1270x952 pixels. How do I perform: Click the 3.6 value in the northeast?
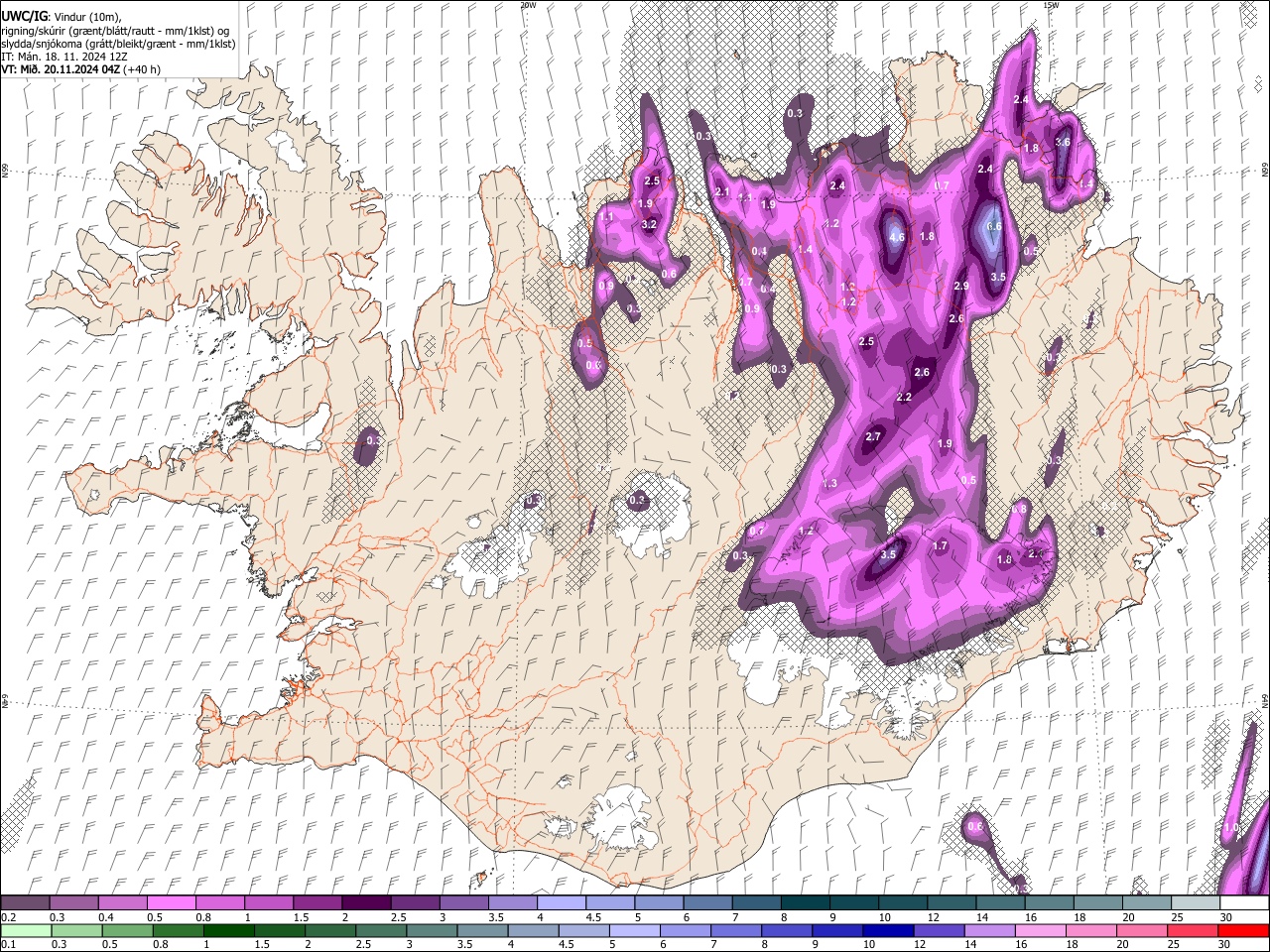(1063, 142)
